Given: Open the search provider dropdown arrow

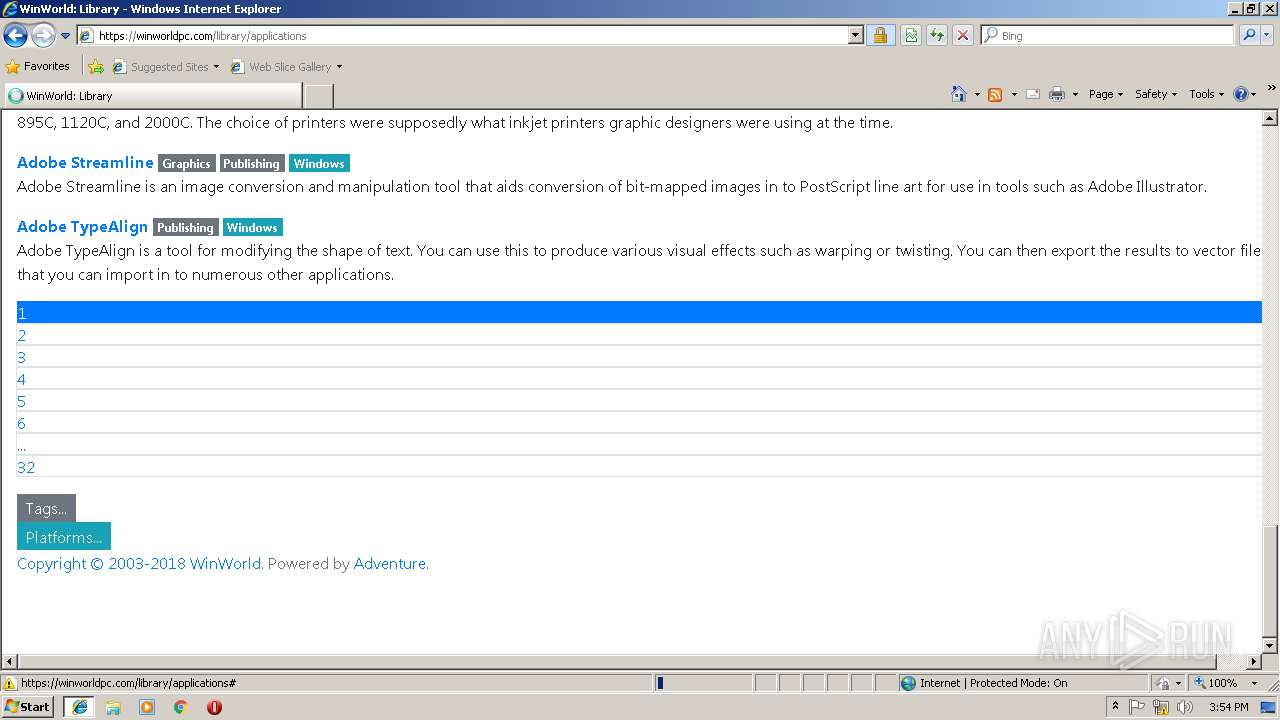Looking at the screenshot, I should 1268,35.
